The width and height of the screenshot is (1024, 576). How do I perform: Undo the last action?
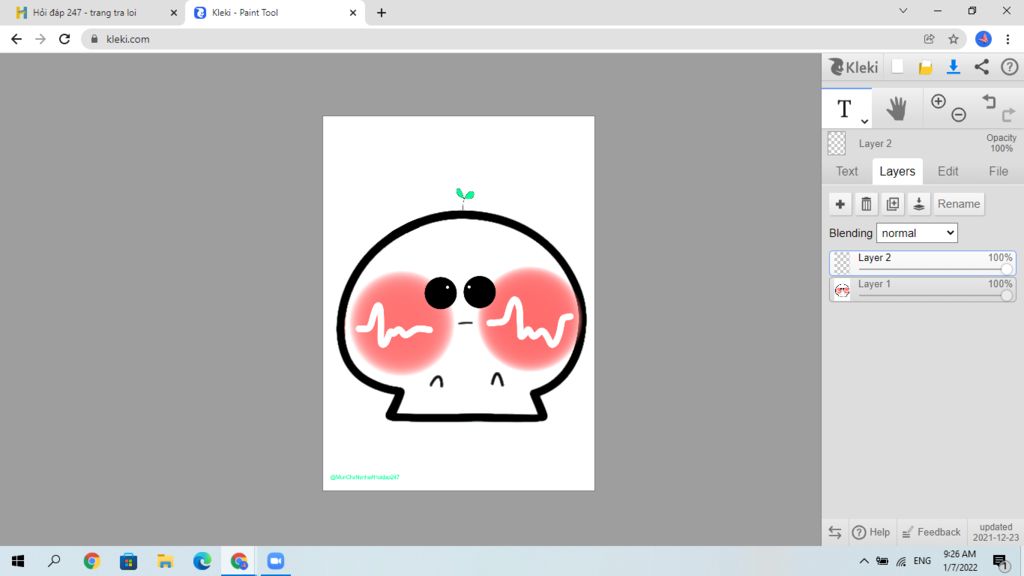coord(989,102)
